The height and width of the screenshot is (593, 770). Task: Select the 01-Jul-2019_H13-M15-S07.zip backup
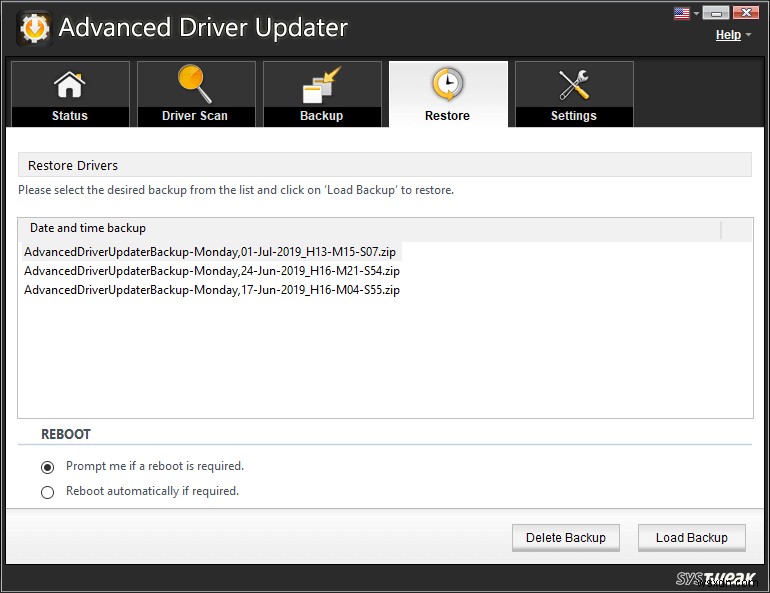[210, 252]
